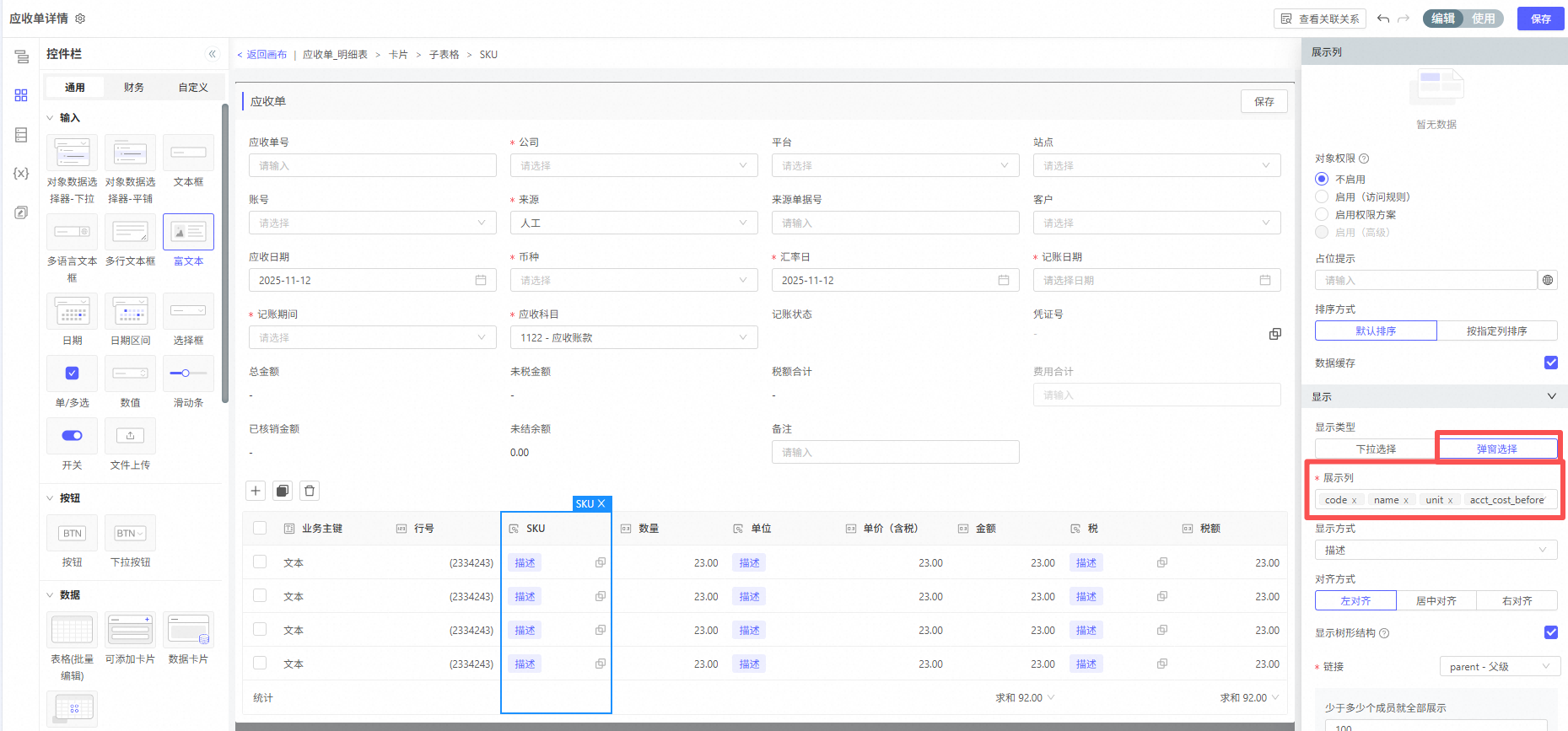Close the SKU column tag
The image size is (1568, 731).
[601, 503]
